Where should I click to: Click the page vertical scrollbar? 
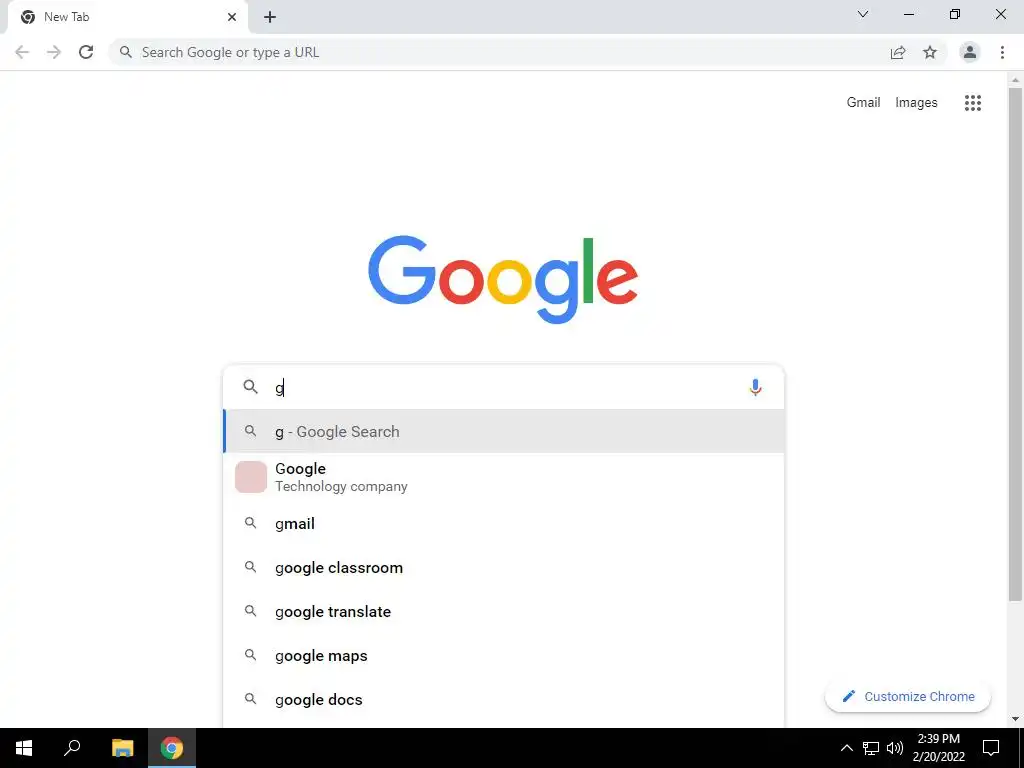1015,344
